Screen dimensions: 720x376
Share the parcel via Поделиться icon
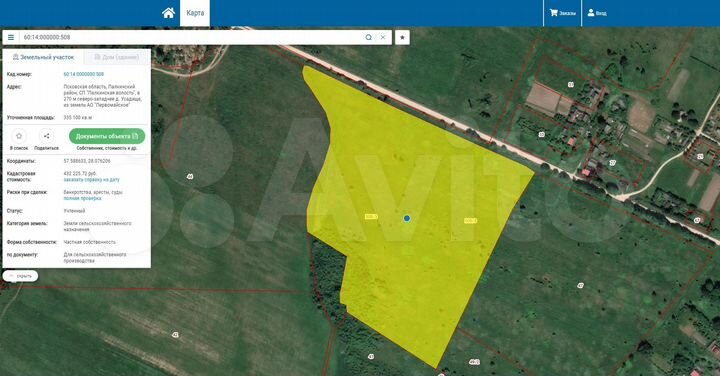(46, 136)
